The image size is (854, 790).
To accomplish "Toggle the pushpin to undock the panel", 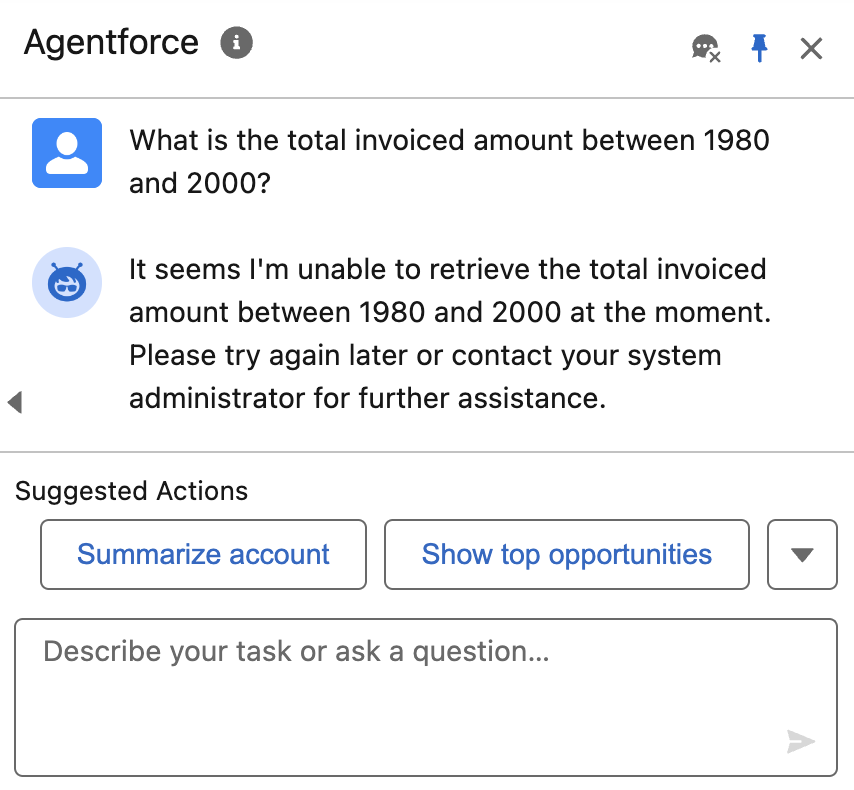I will point(760,47).
